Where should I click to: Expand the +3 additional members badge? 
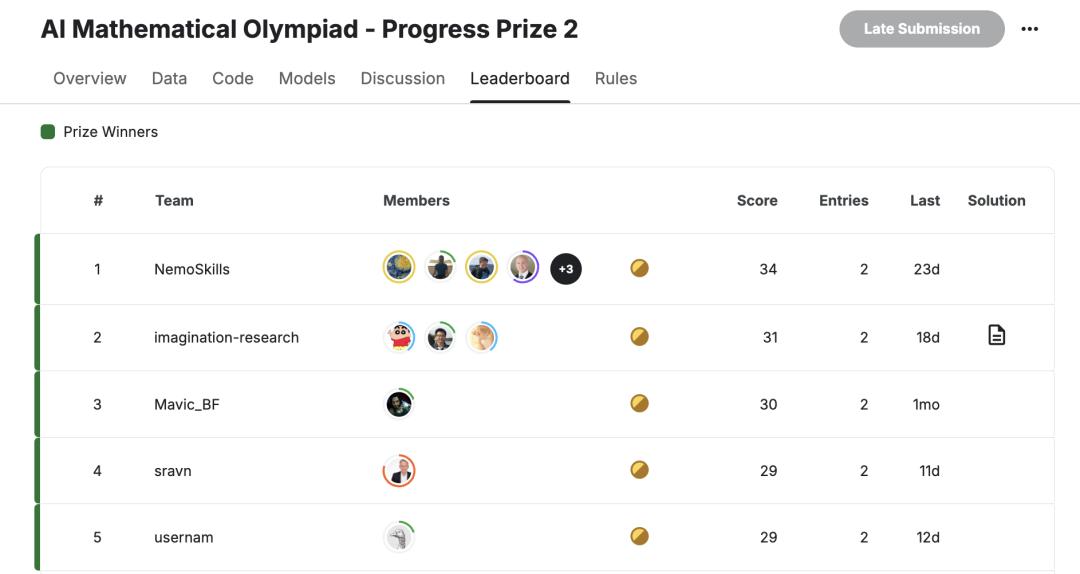566,268
